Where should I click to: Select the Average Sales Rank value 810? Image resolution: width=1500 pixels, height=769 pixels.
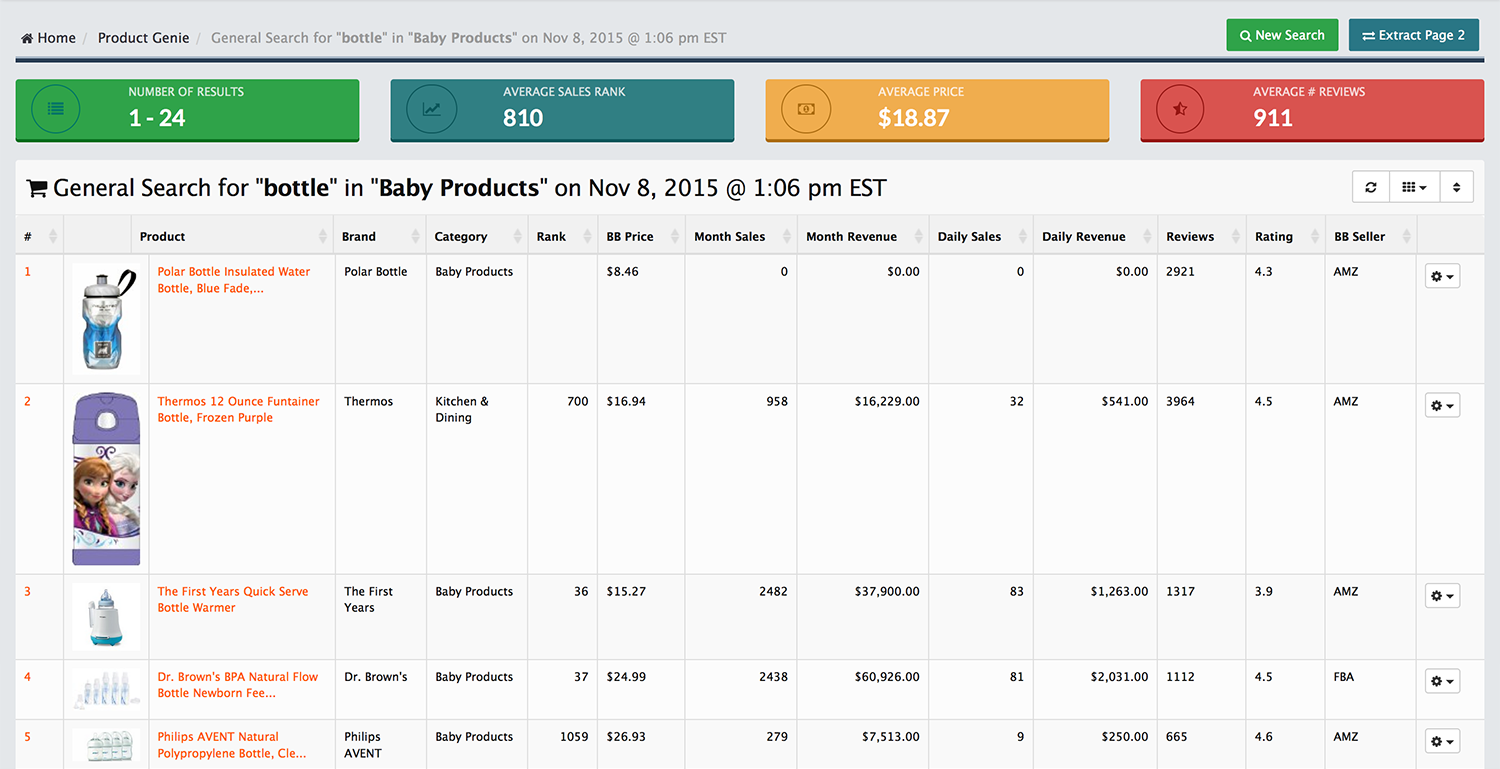click(523, 118)
